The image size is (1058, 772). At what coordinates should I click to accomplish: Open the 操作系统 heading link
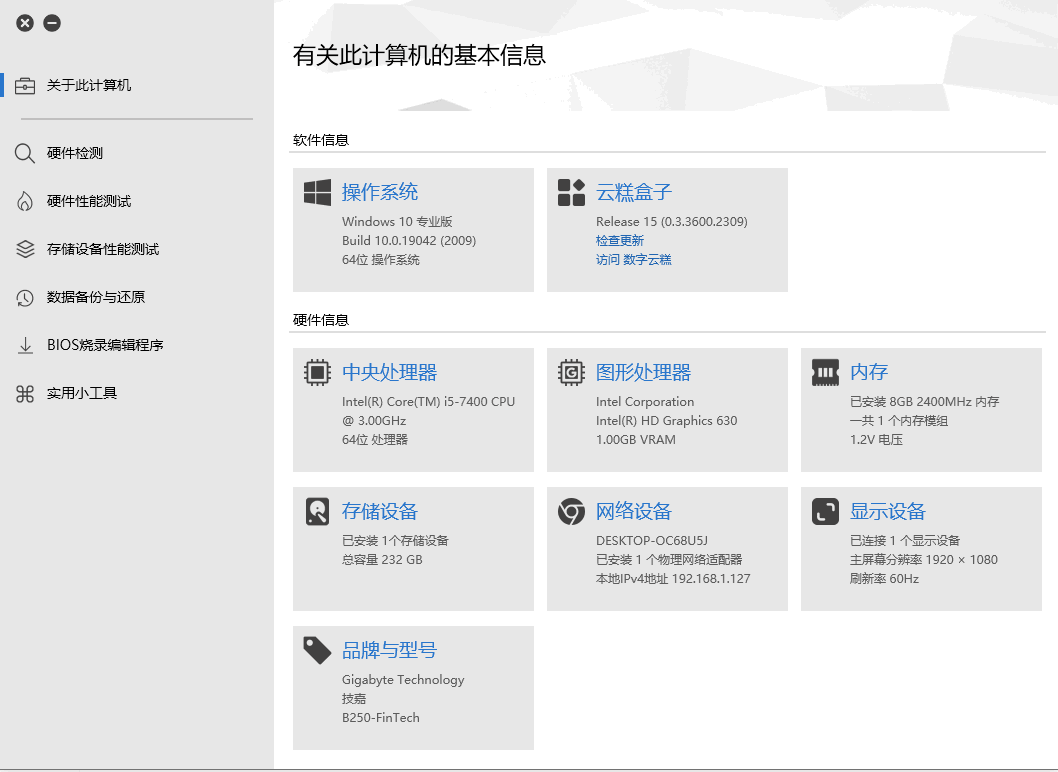pyautogui.click(x=380, y=192)
